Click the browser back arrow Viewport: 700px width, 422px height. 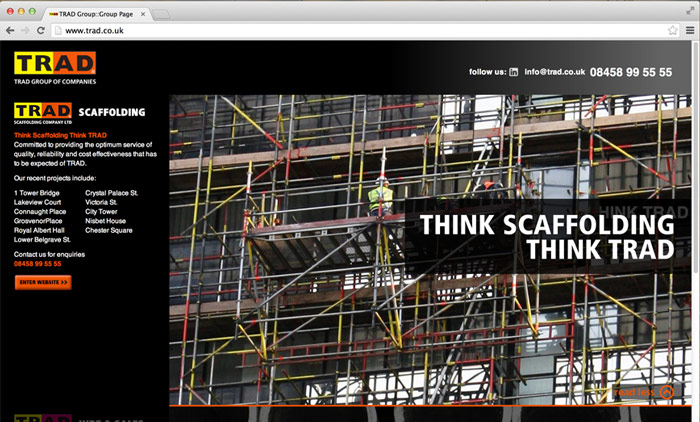(10, 30)
